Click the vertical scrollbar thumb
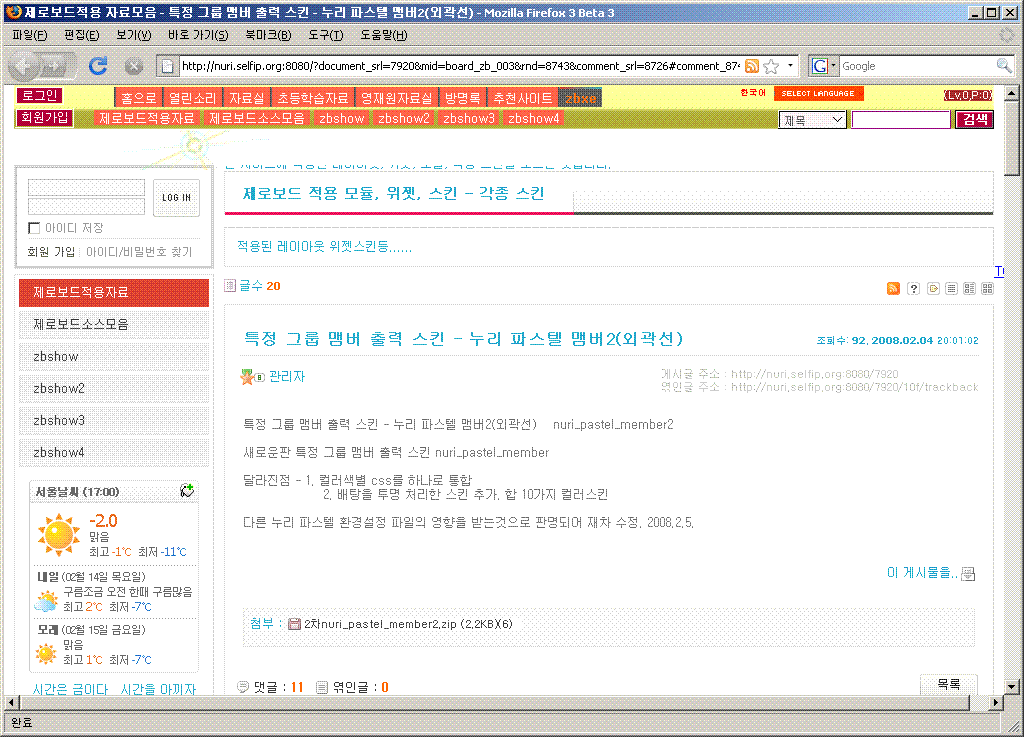The image size is (1024, 737). (1012, 138)
